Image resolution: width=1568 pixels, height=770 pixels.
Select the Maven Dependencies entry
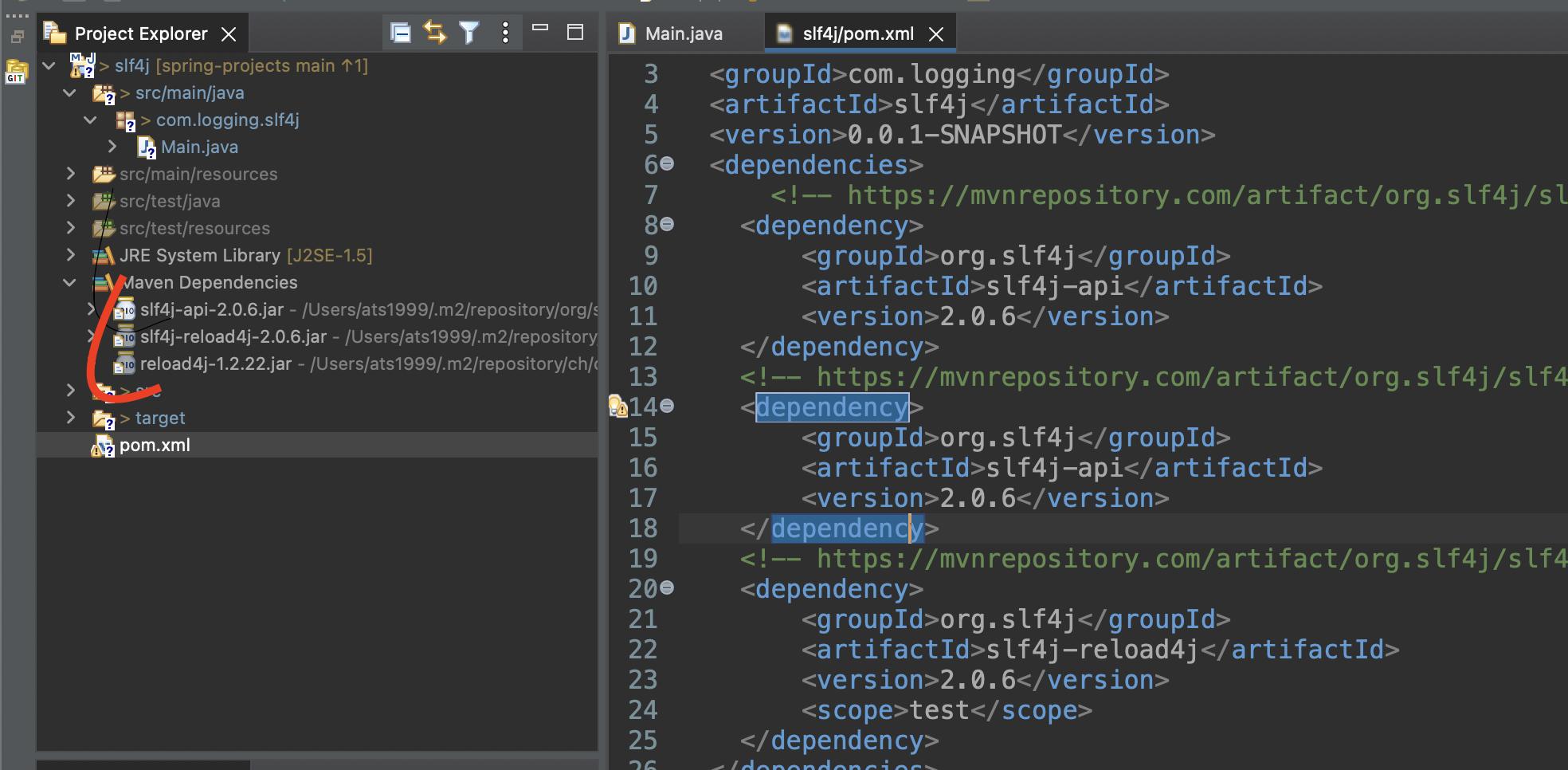pos(210,283)
